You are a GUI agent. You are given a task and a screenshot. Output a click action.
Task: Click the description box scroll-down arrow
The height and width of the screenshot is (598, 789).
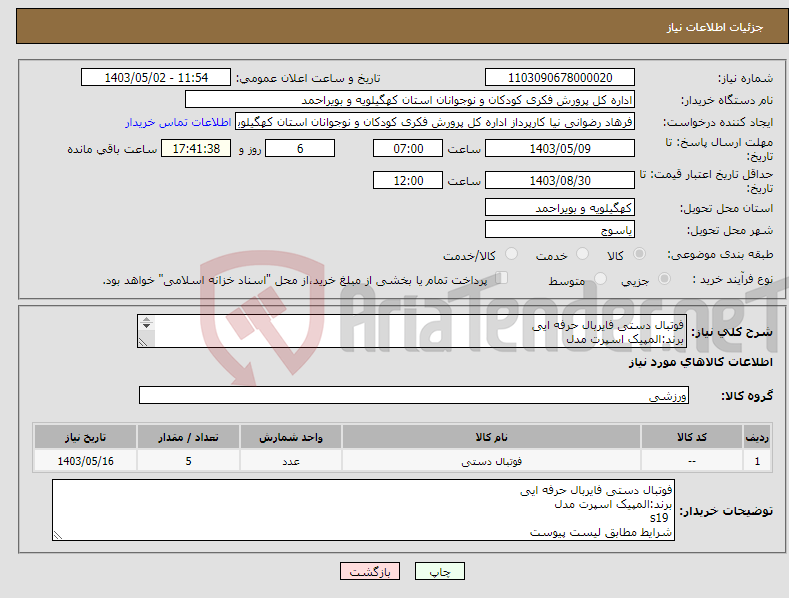(146, 326)
